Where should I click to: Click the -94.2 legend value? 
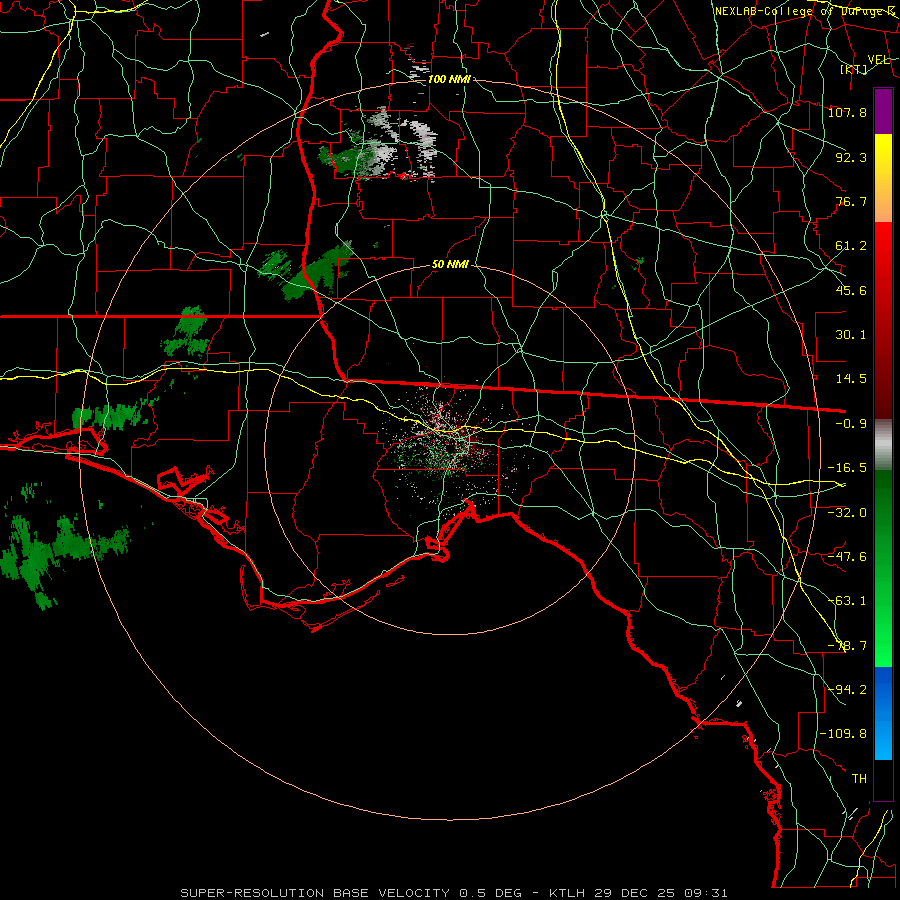pos(847,690)
